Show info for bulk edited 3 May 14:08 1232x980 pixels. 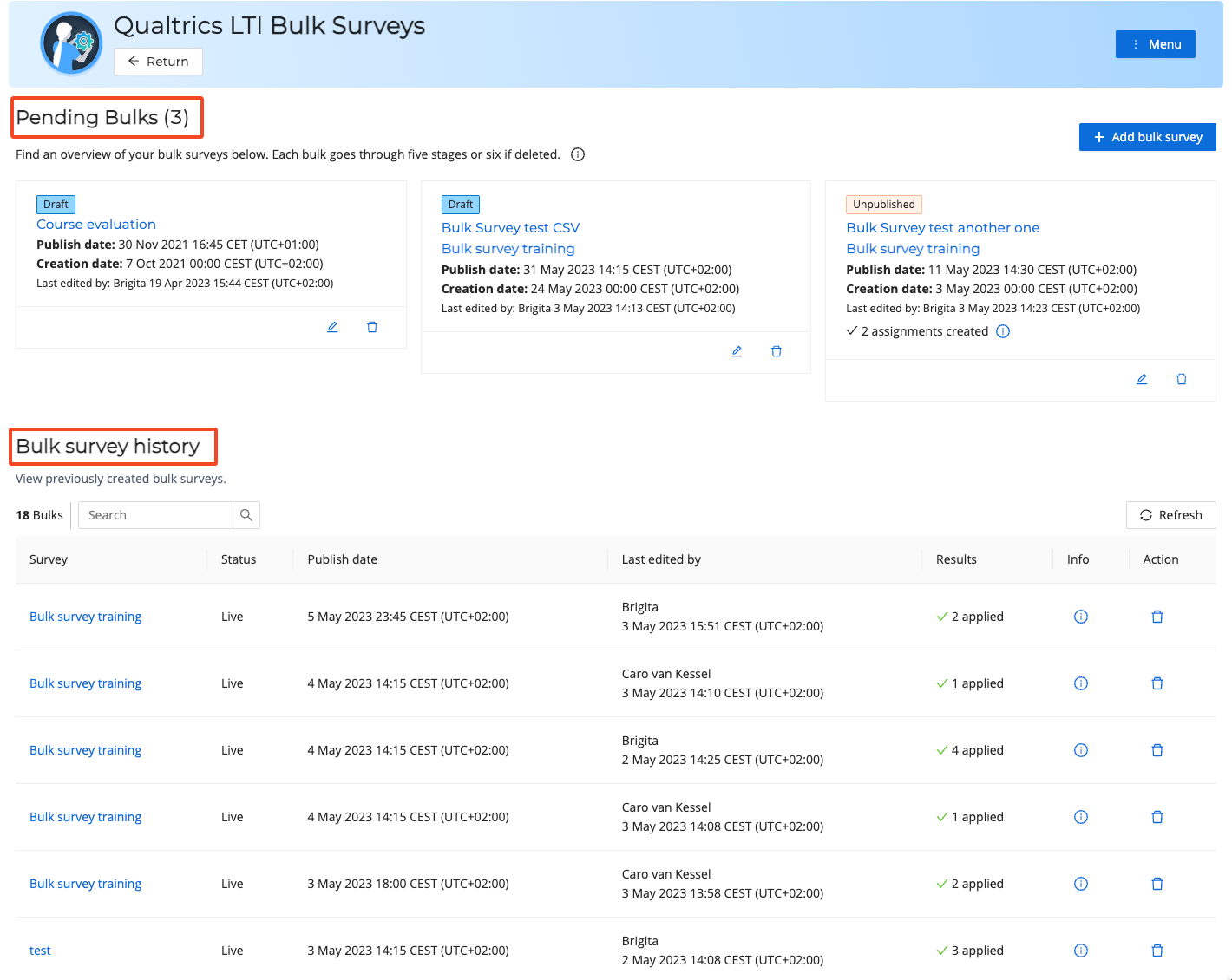click(1081, 817)
